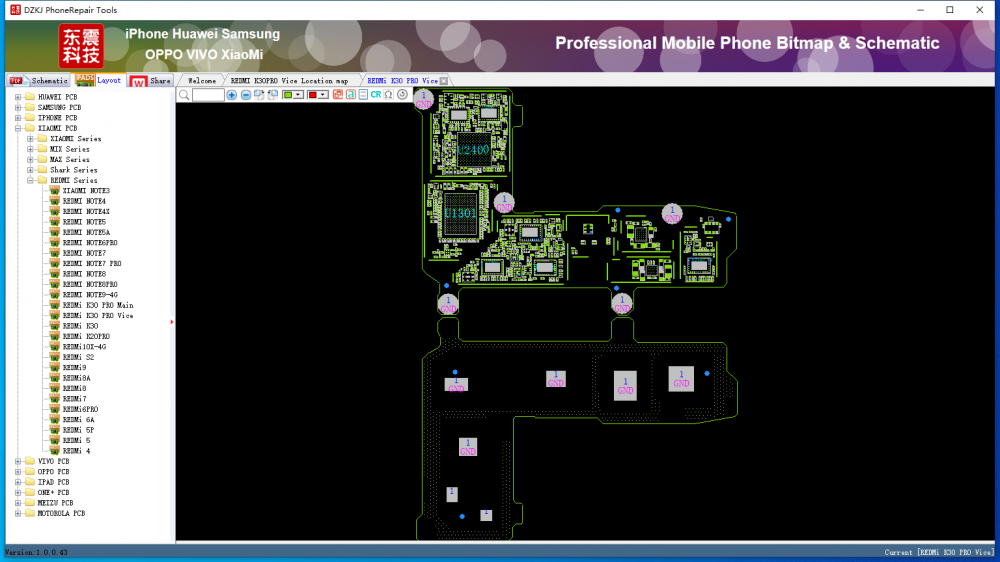Open the red color dropdown

pyautogui.click(x=323, y=95)
